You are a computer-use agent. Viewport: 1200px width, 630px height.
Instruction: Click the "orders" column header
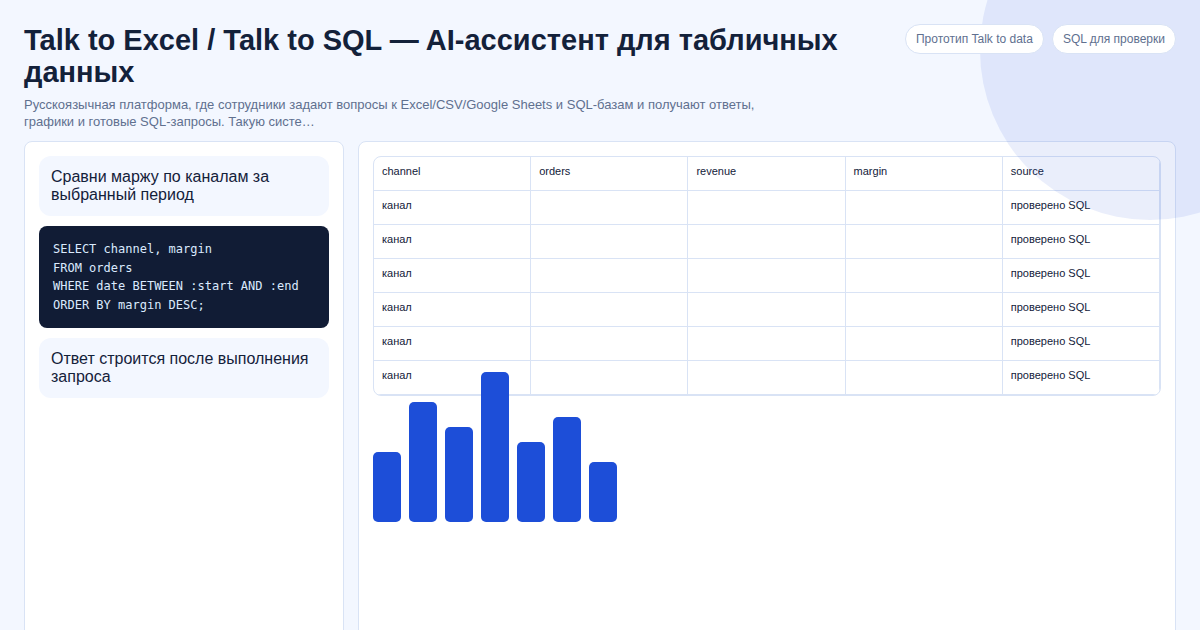(609, 173)
